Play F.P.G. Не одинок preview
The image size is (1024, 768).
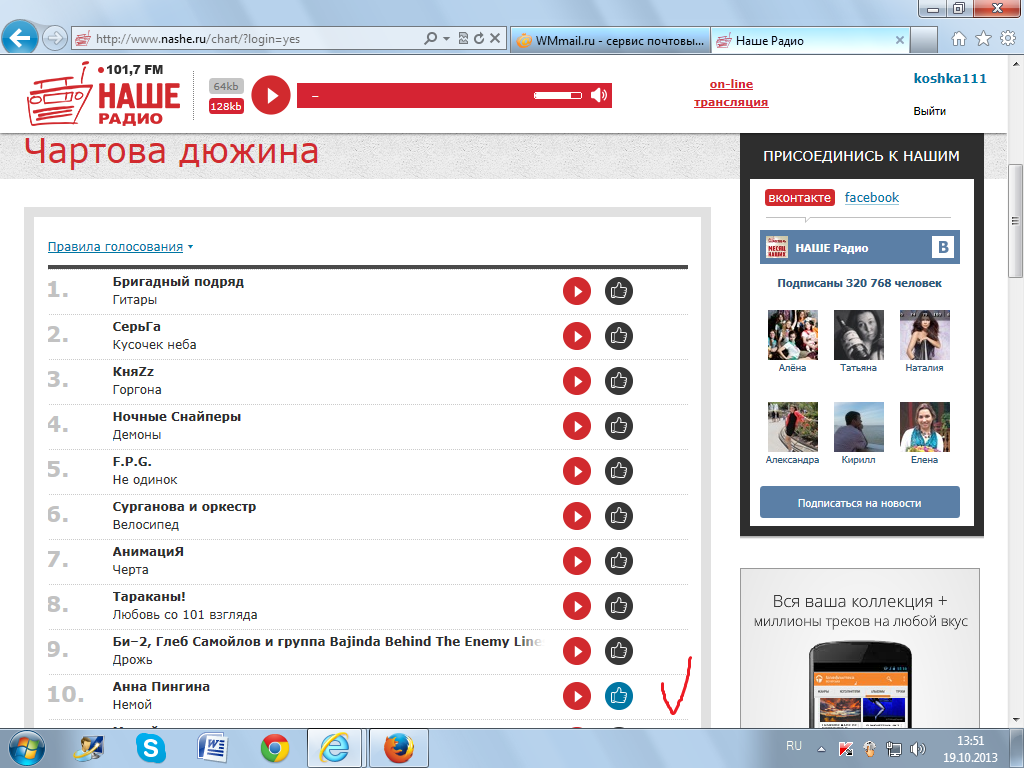coord(577,472)
